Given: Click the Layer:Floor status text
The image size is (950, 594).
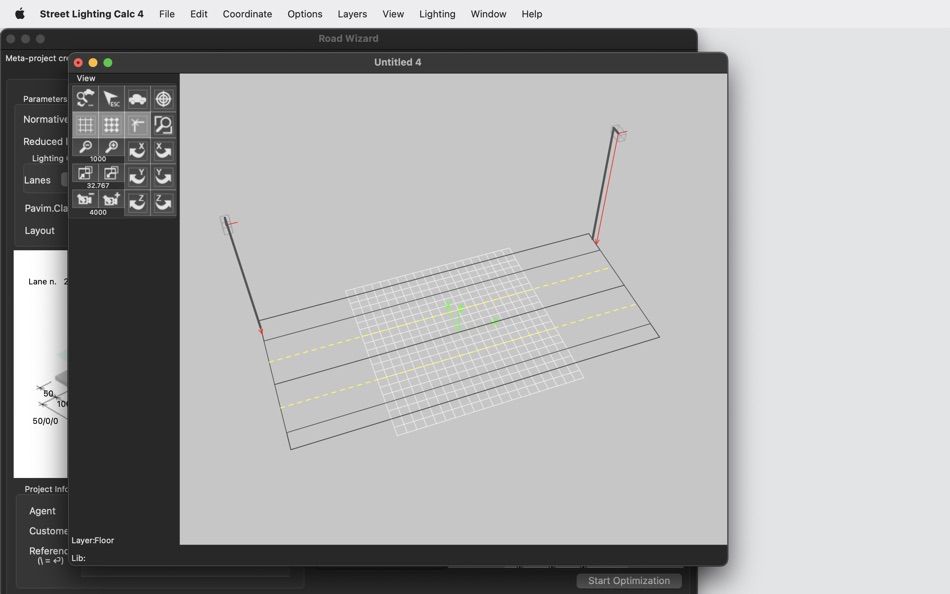Looking at the screenshot, I should point(93,540).
